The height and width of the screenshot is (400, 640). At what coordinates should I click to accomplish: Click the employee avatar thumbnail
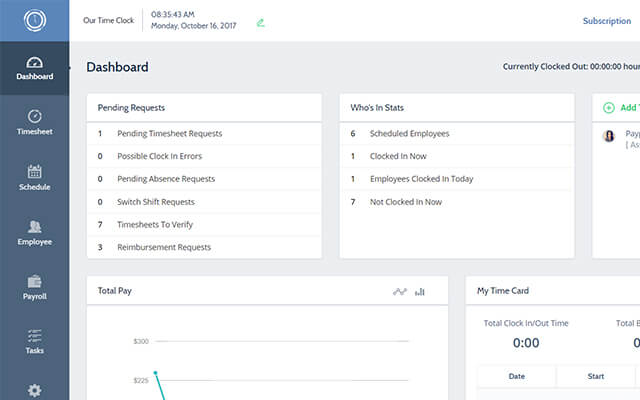click(x=609, y=136)
